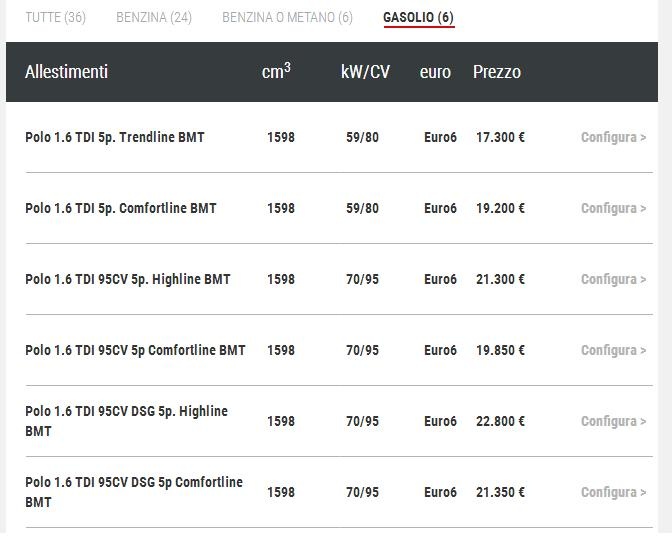Click the Allestimenti column header
The width and height of the screenshot is (672, 542).
66,72
